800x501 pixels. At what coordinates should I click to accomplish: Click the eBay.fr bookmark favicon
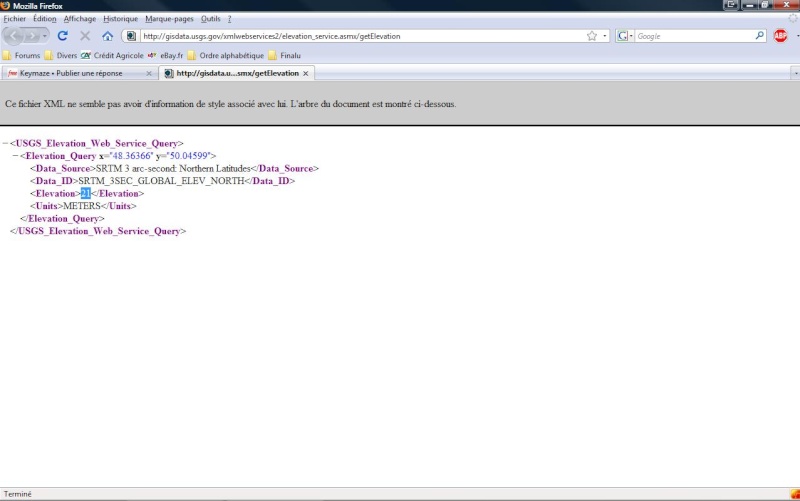152,55
